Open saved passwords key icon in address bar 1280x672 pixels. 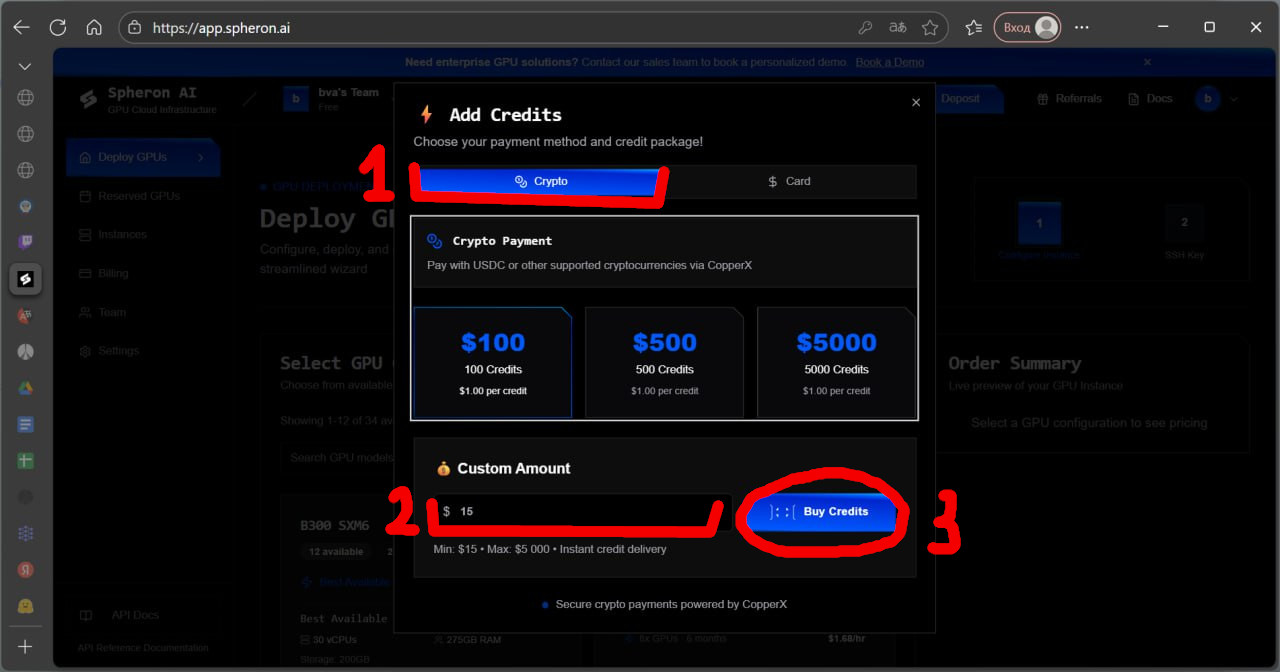tap(866, 28)
